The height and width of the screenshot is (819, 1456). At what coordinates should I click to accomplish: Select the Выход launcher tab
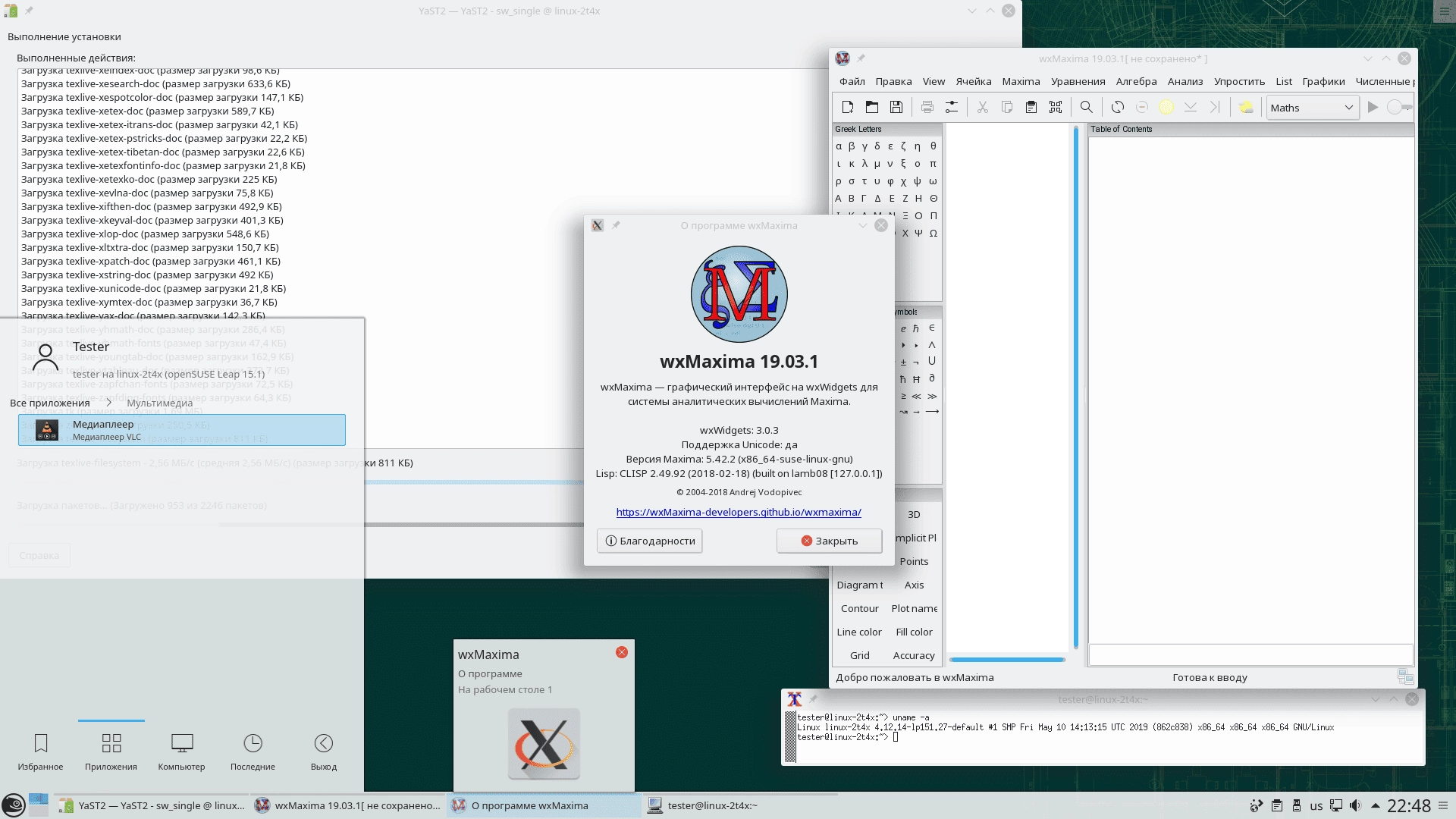coord(324,752)
